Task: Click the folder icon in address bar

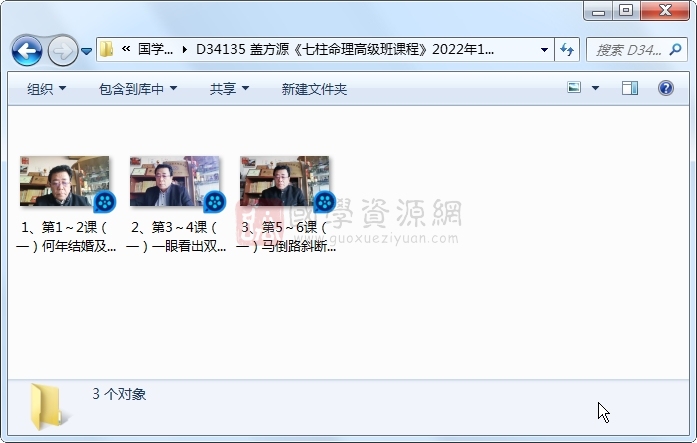Action: click(107, 49)
